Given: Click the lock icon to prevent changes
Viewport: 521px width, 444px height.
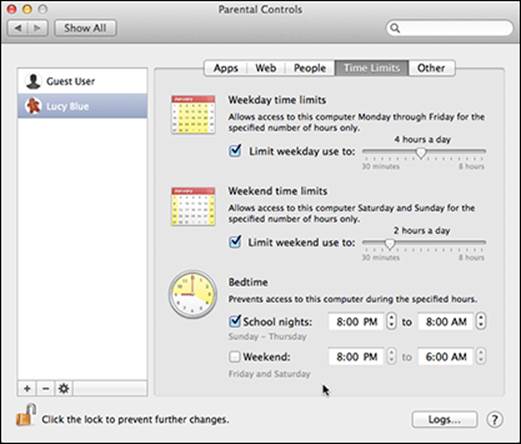Looking at the screenshot, I should [26, 415].
